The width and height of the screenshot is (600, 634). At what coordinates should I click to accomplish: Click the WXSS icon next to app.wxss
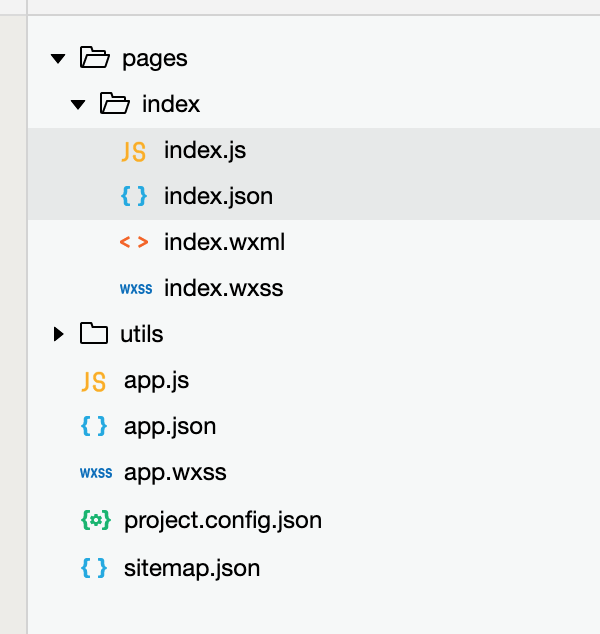pos(96,473)
